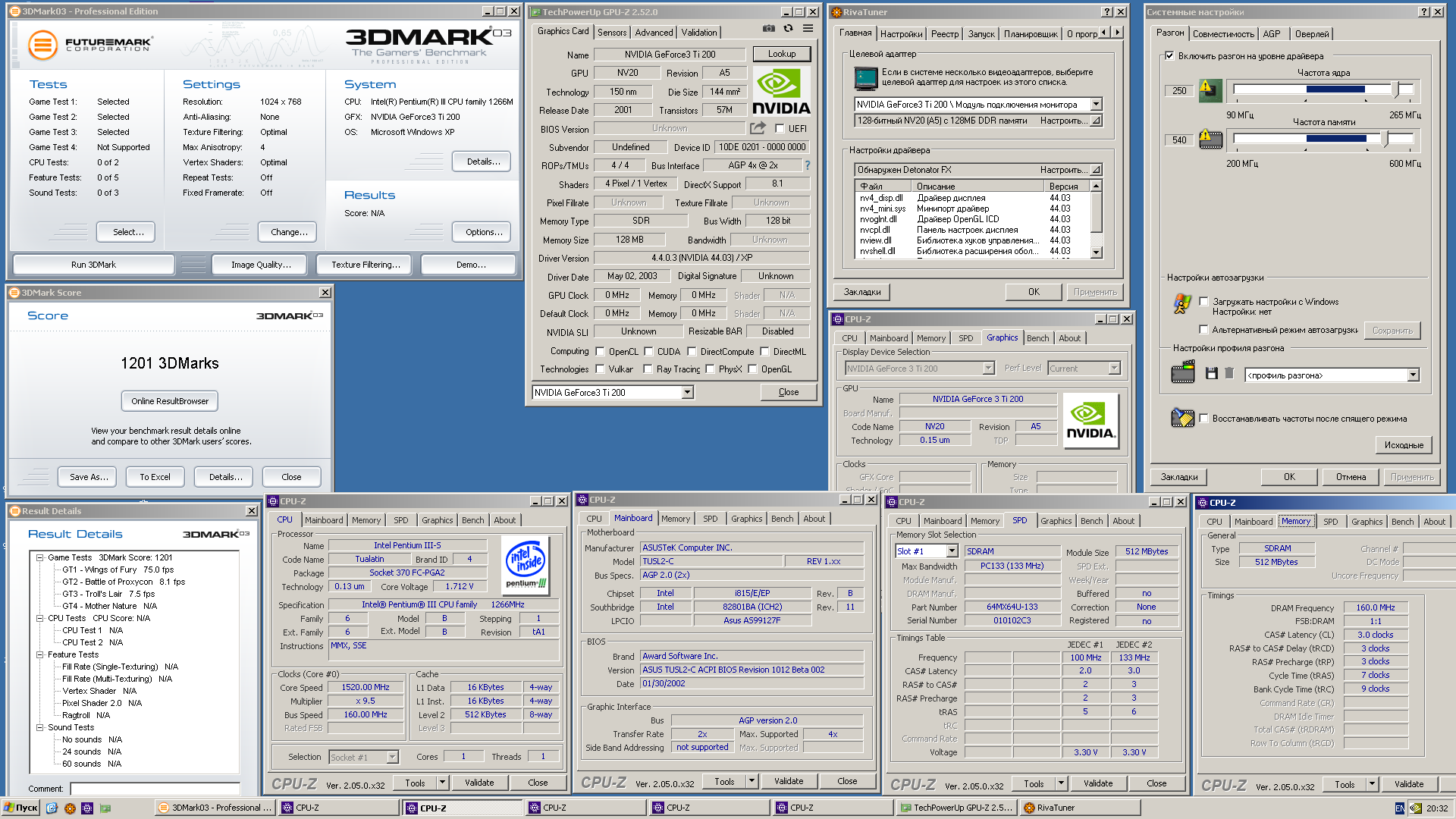Click save overclocking profile floppy icon
This screenshot has width=1456, height=819.
click(x=1211, y=373)
